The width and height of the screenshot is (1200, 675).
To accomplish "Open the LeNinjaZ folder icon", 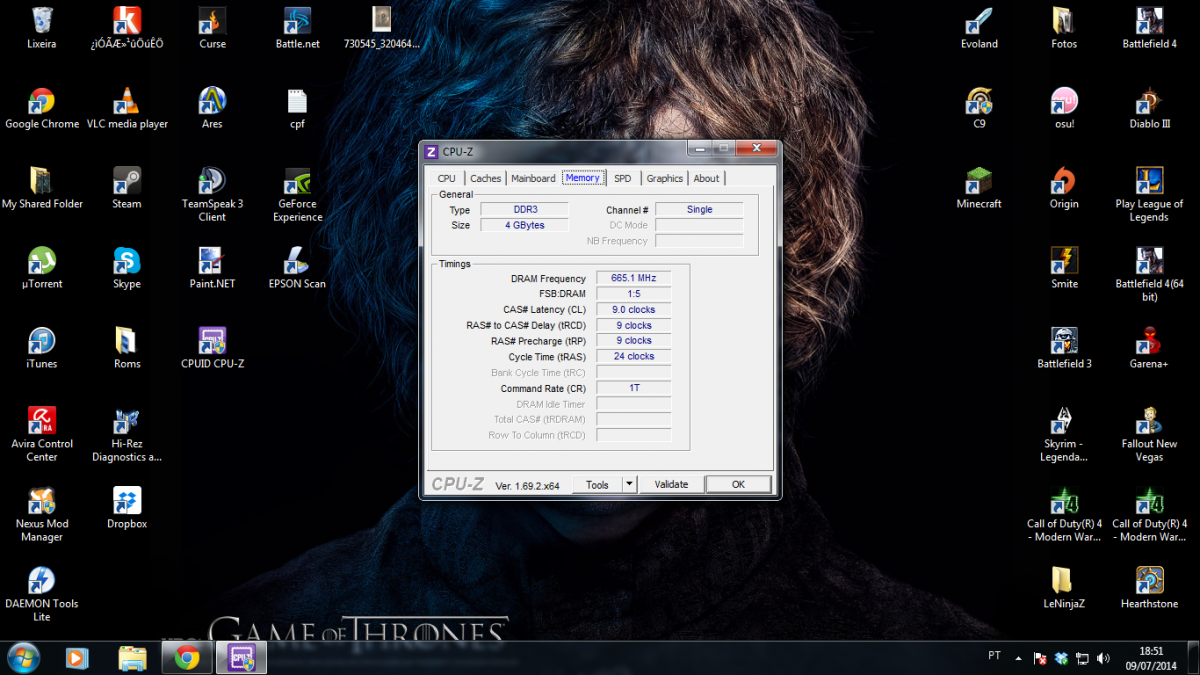I will pos(1064,588).
